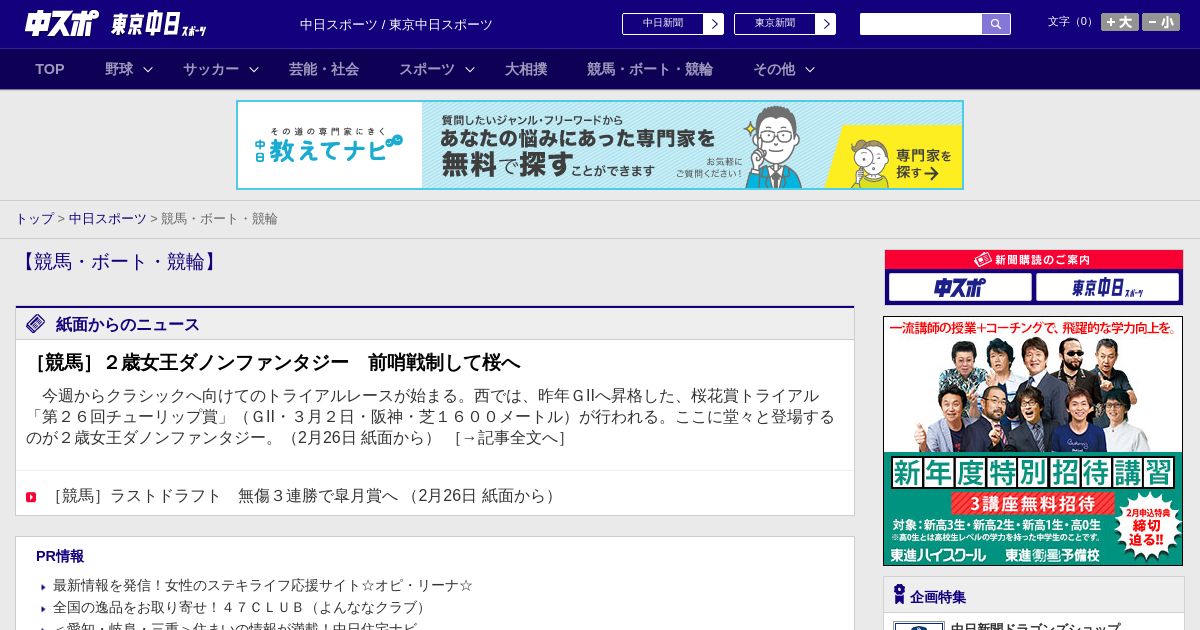Image resolution: width=1200 pixels, height=630 pixels.
Task: Open article ２歳女王ダノンファンタジー headline
Action: pos(273,362)
